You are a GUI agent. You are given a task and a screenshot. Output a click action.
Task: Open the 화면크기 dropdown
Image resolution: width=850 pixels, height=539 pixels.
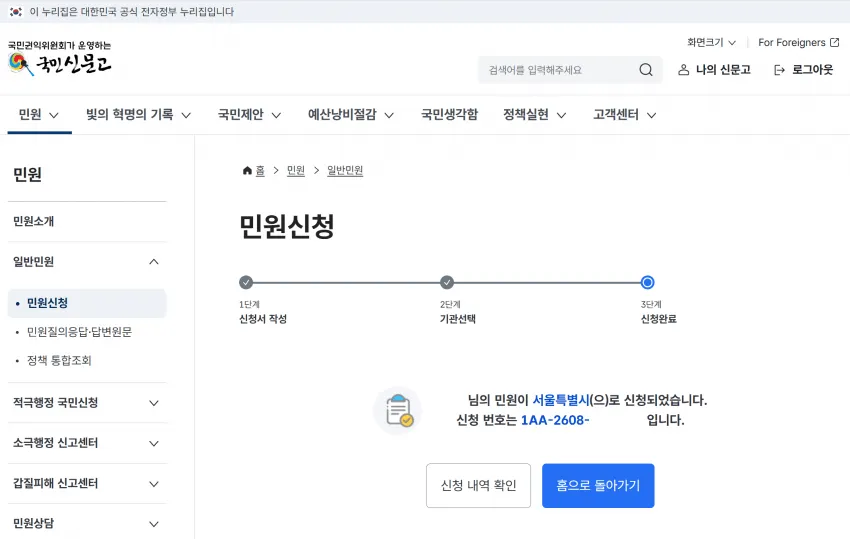pyautogui.click(x=711, y=42)
